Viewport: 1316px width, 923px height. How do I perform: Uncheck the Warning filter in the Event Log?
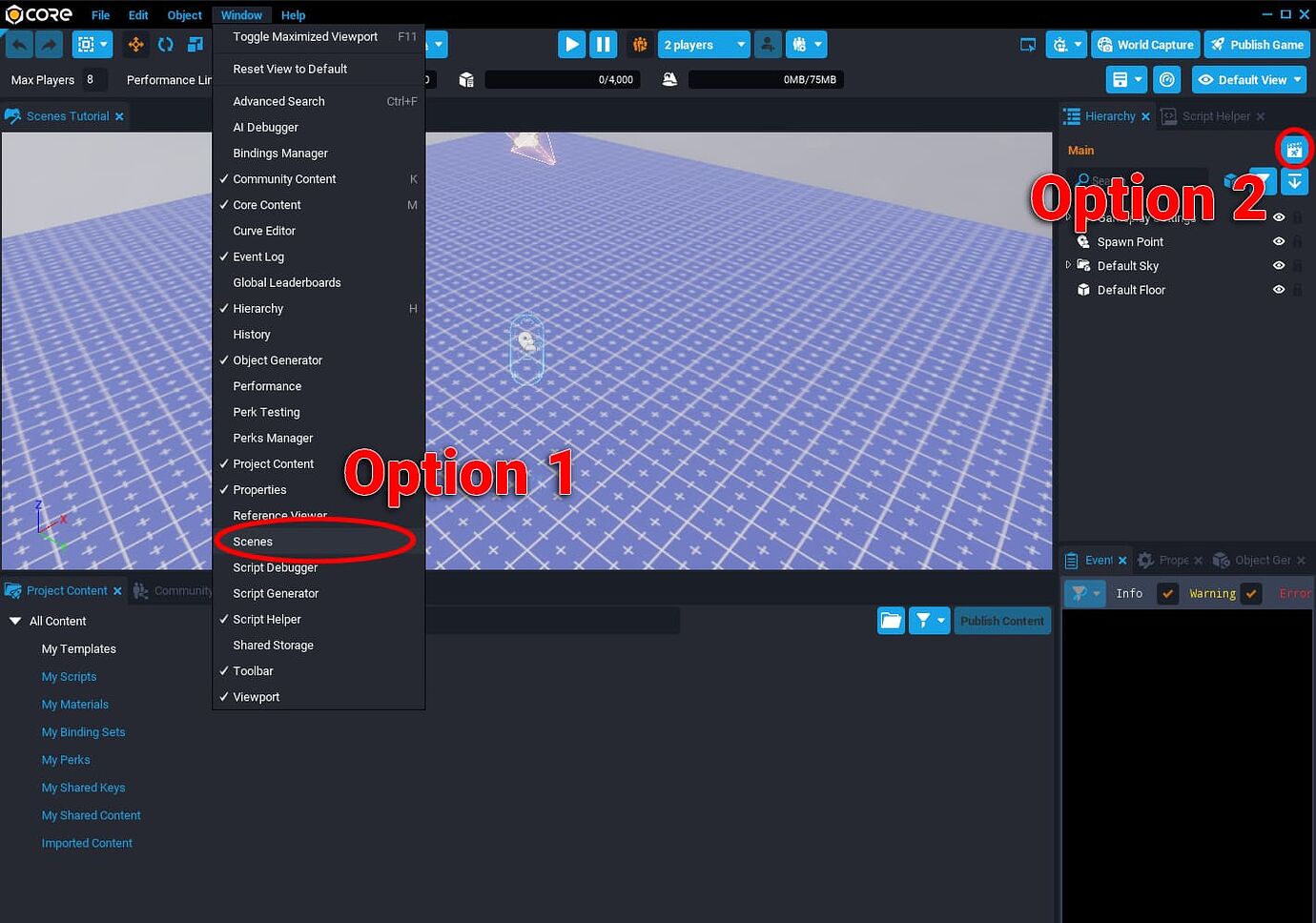[1251, 593]
